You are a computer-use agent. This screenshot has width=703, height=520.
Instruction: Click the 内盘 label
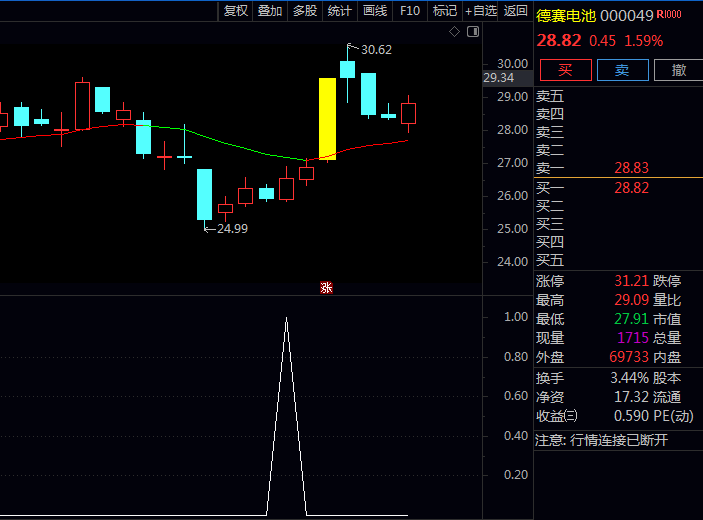point(667,357)
